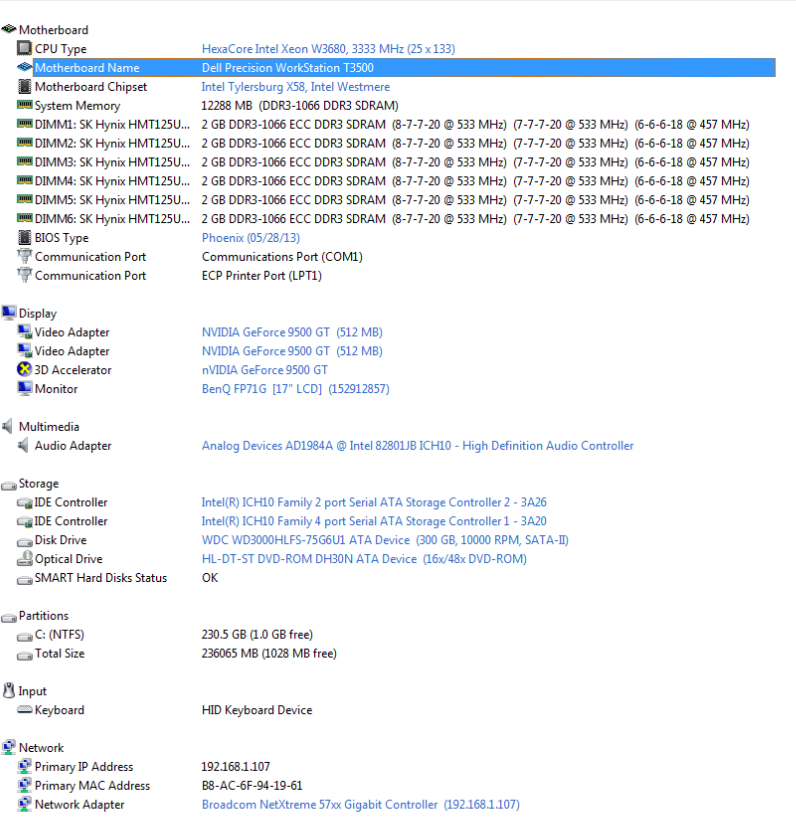Select the Total Size row label
Image resolution: width=796 pixels, height=826 pixels.
(x=60, y=654)
